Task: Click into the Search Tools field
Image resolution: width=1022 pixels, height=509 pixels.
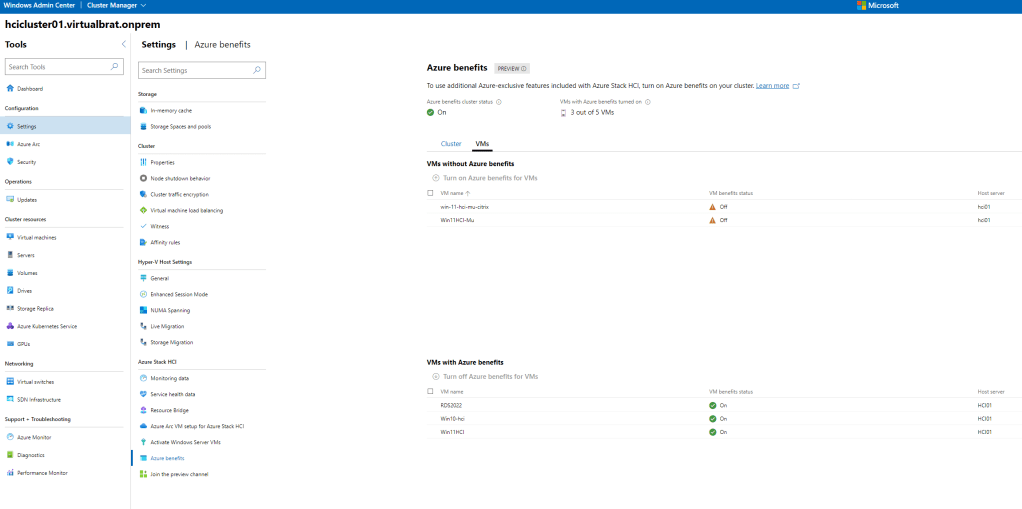Action: pos(58,67)
